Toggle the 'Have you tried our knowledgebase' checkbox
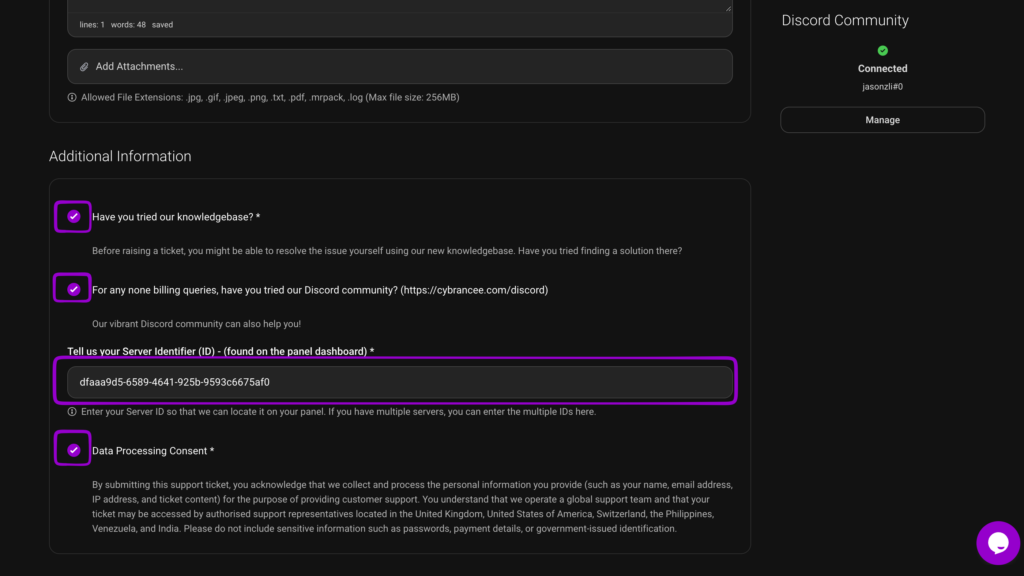Image resolution: width=1024 pixels, height=576 pixels. [73, 216]
